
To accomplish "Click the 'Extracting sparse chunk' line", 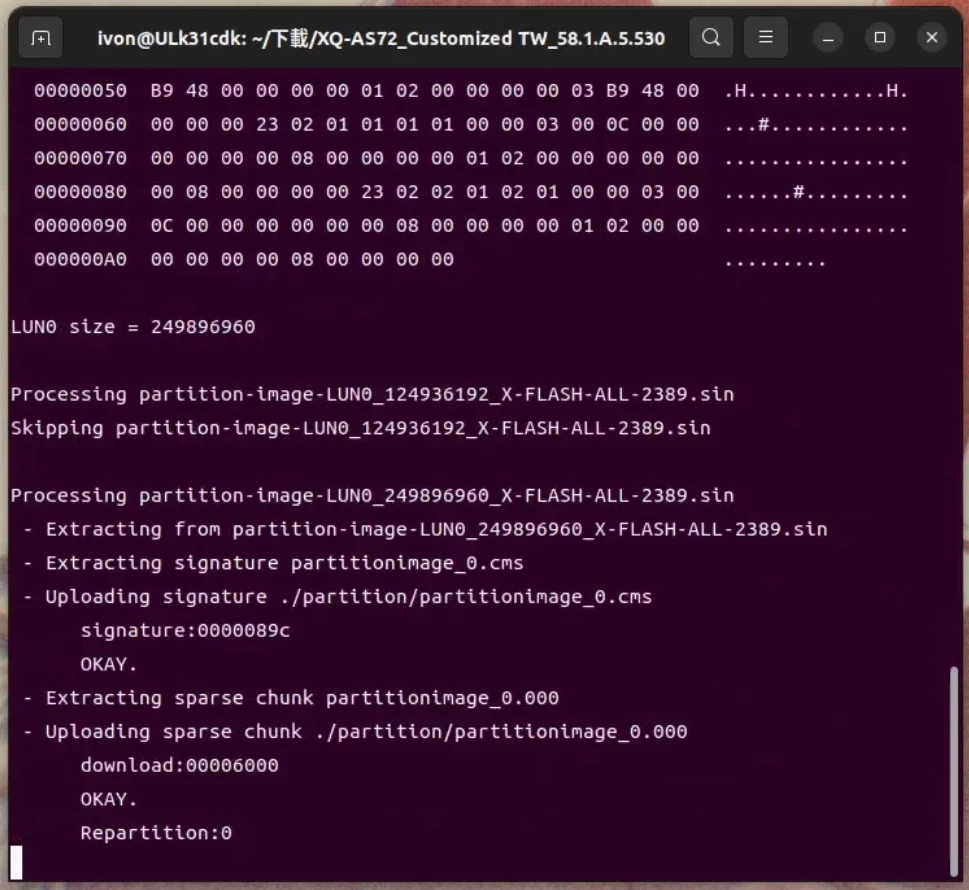I will pos(290,698).
